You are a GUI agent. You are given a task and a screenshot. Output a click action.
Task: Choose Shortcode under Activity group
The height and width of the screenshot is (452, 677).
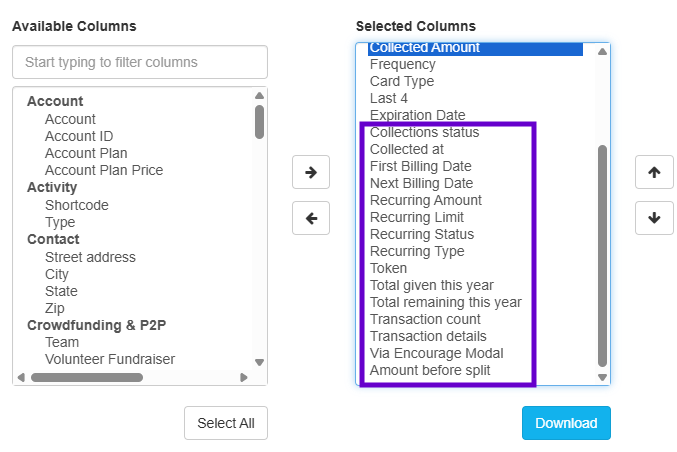click(x=77, y=205)
